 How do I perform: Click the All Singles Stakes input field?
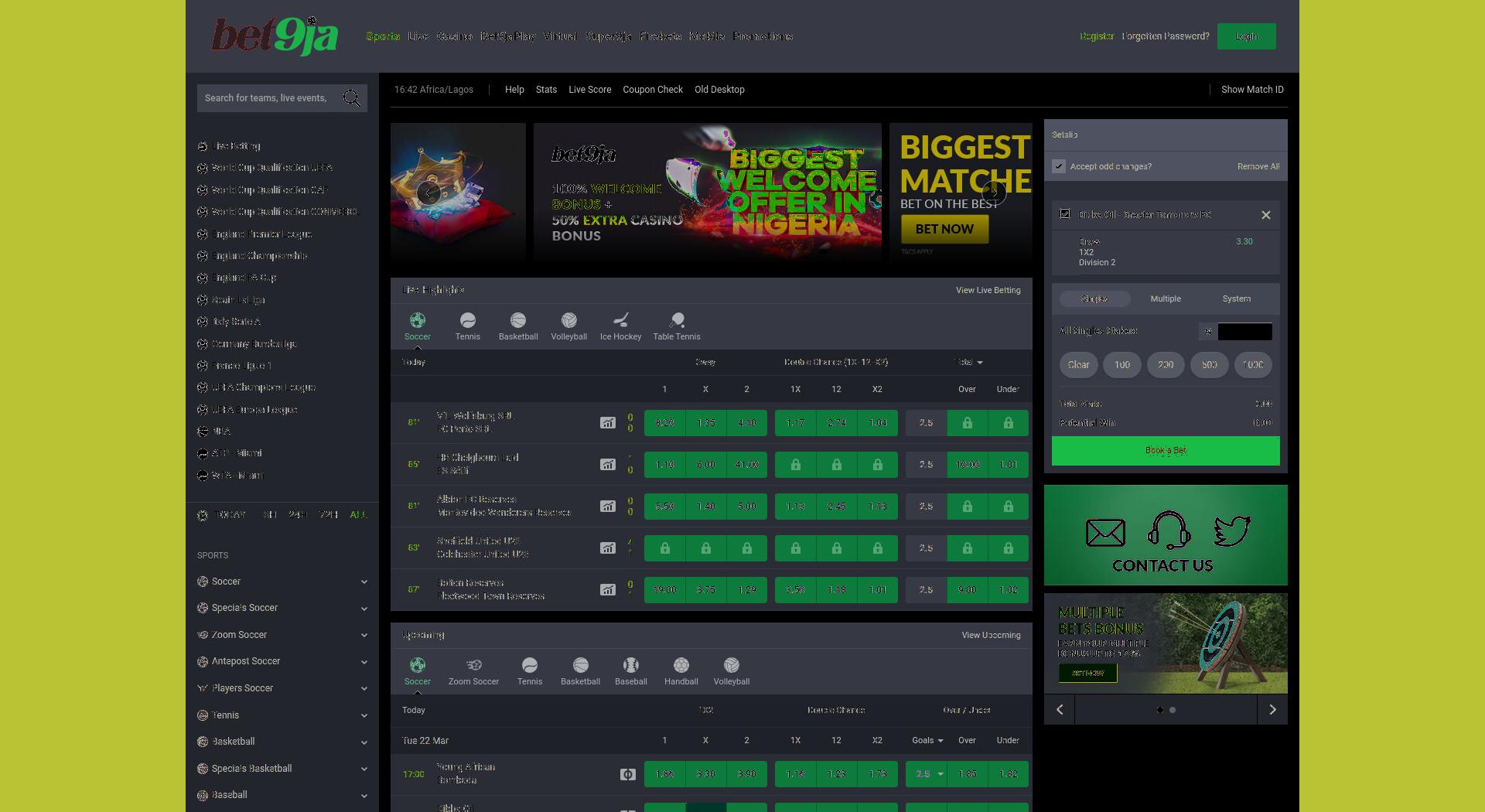pyautogui.click(x=1244, y=332)
